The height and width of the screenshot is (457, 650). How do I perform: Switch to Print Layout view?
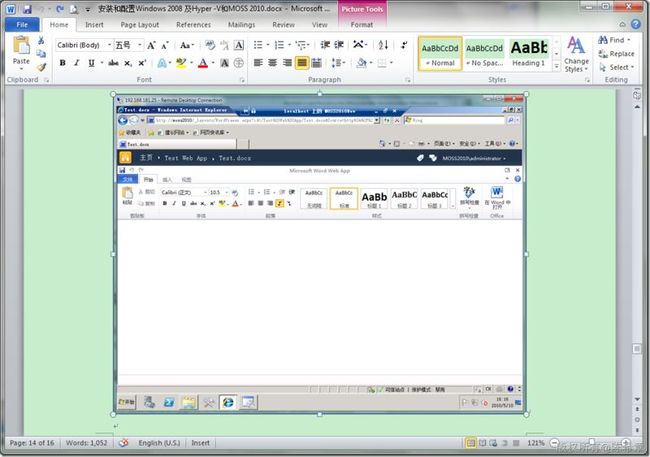[471, 443]
